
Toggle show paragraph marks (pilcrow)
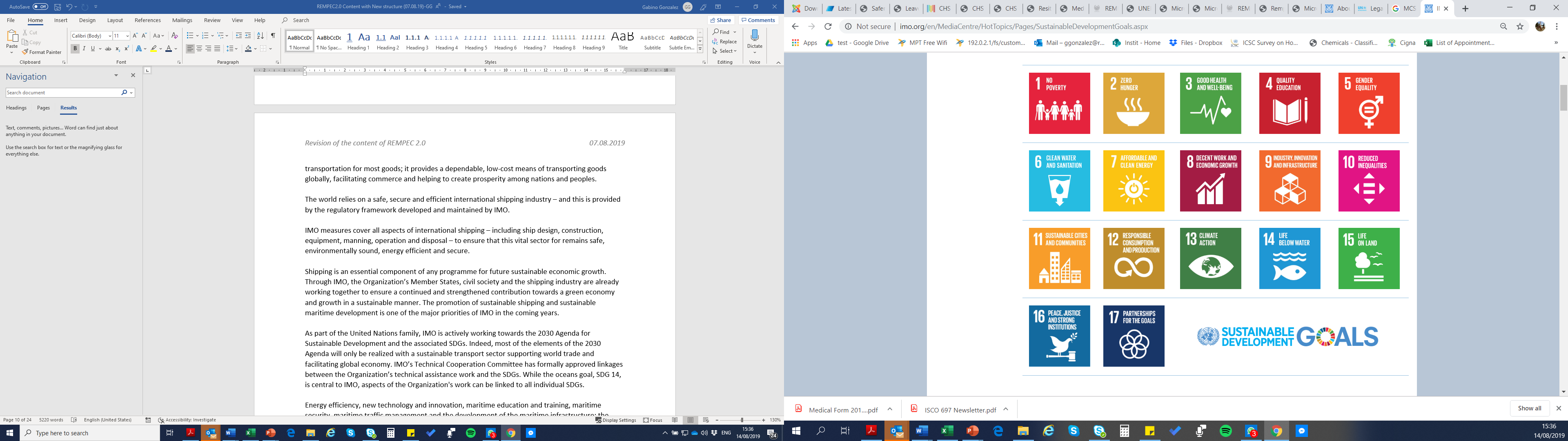[273, 36]
